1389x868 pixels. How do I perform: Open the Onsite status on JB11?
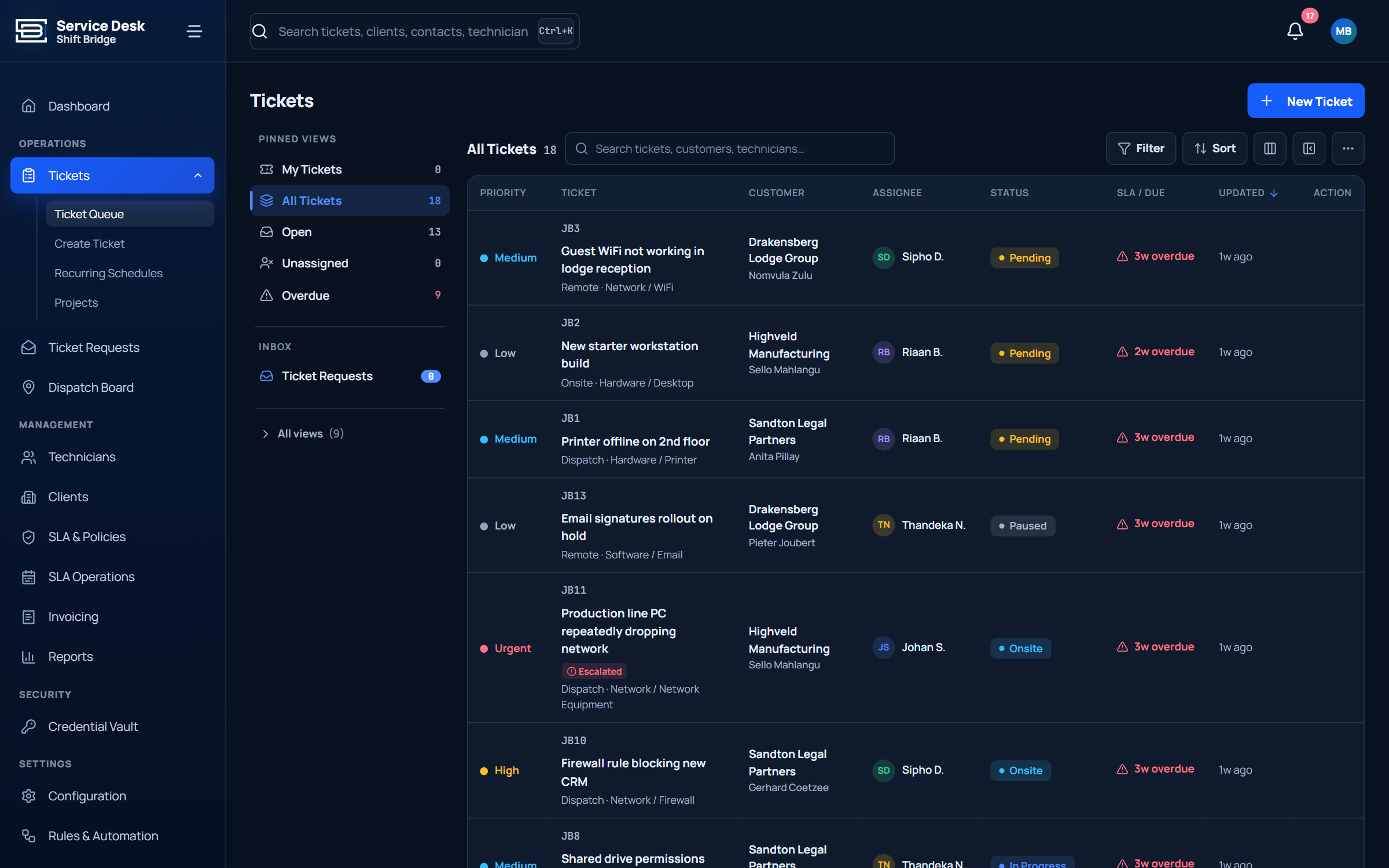click(1020, 649)
